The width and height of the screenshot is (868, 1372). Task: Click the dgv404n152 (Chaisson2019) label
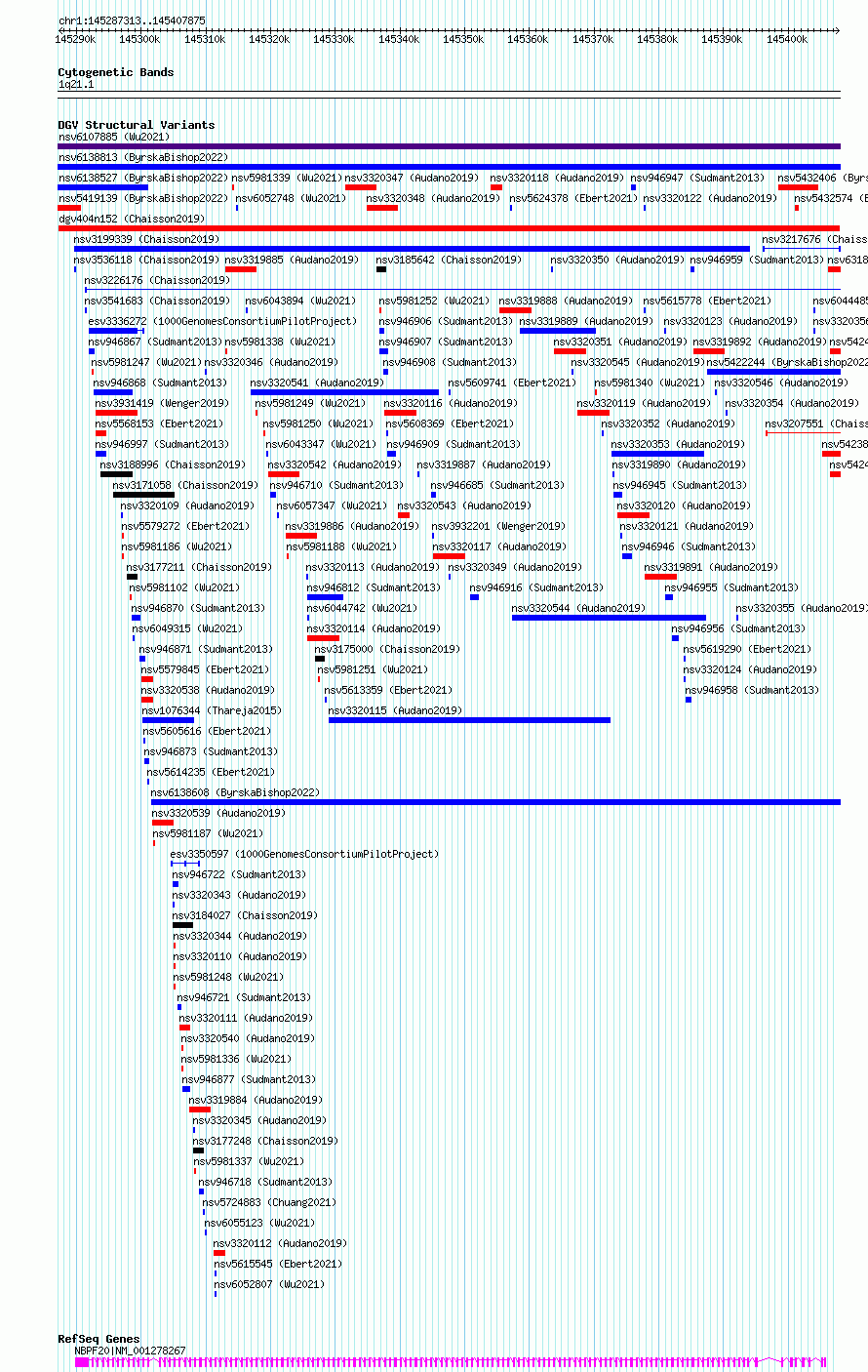coord(131,219)
